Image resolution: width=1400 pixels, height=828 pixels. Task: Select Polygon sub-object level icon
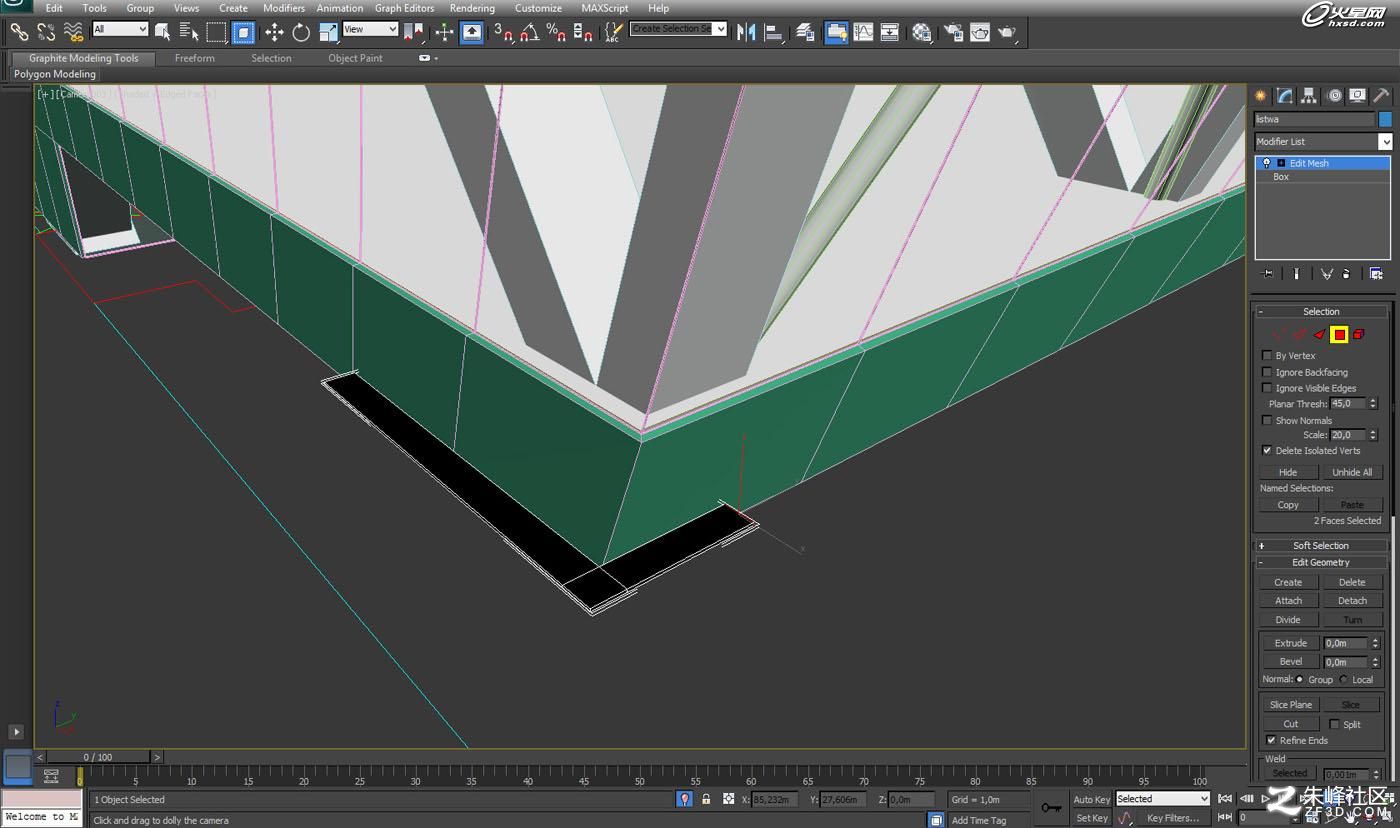[x=1339, y=335]
